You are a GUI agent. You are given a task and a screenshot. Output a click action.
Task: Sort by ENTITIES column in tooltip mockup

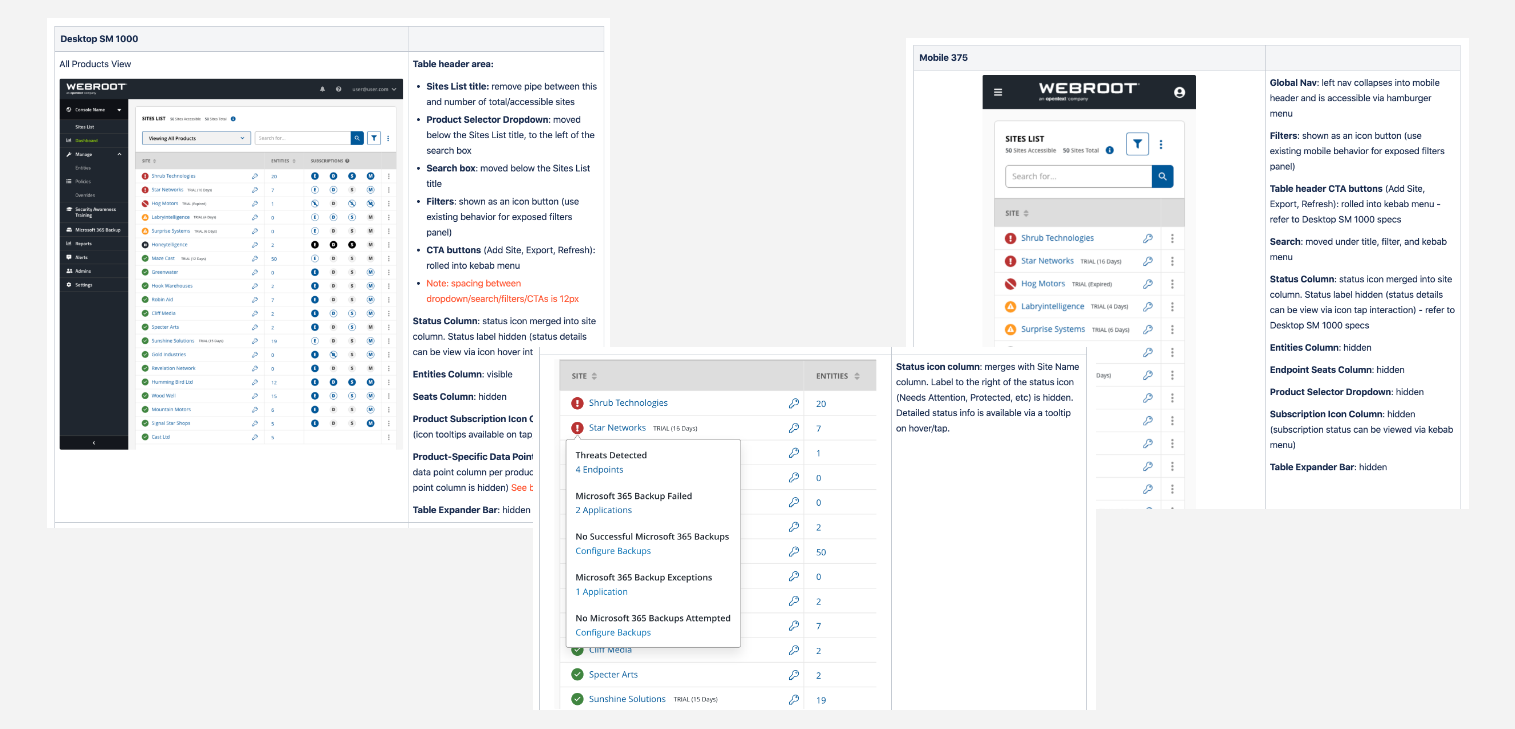838,376
